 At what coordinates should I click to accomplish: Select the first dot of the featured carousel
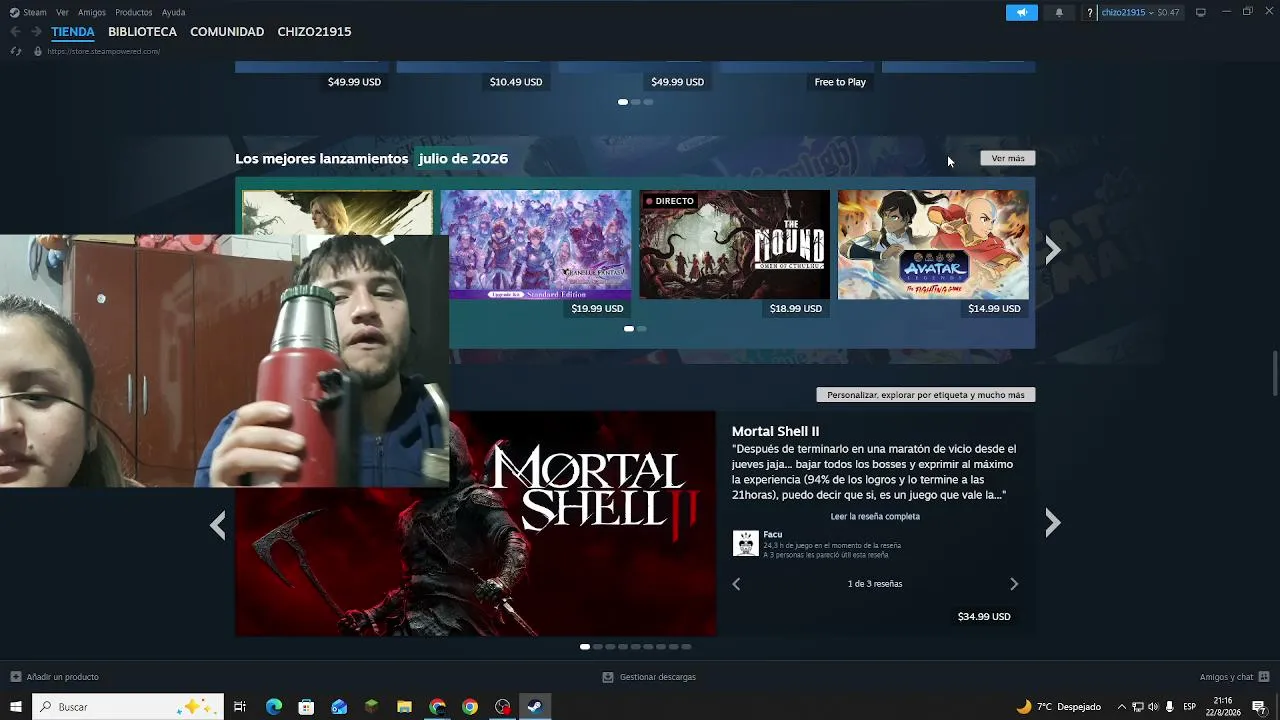(x=585, y=647)
